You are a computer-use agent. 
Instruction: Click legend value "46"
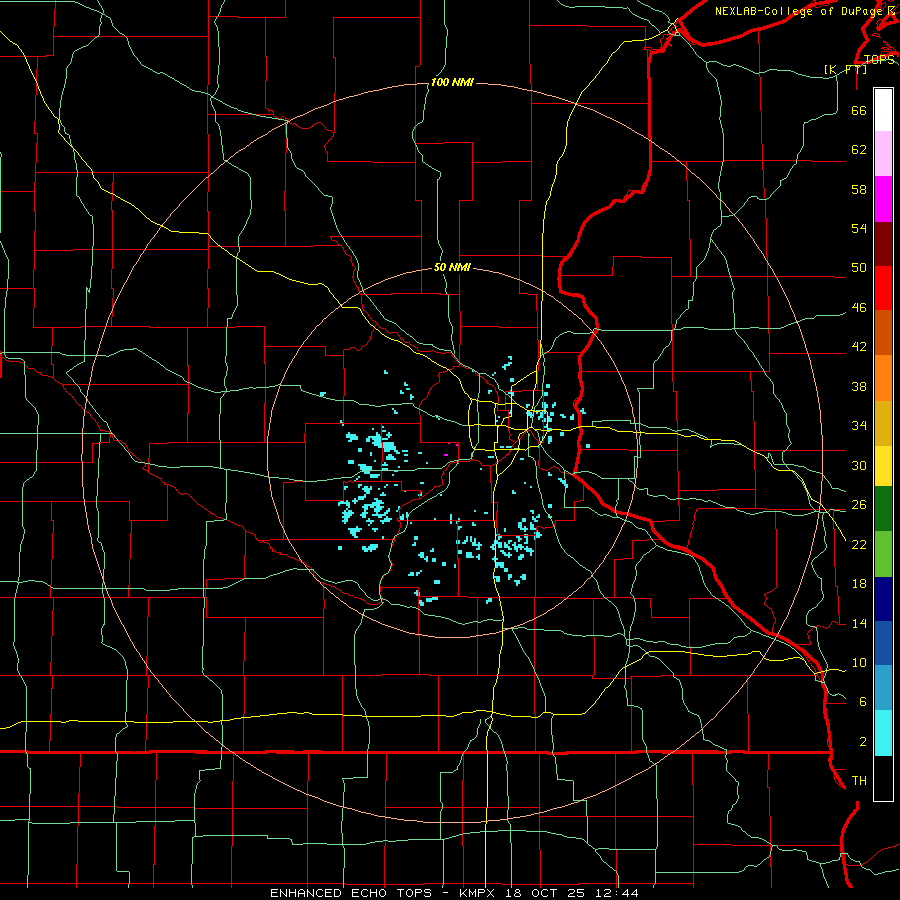pyautogui.click(x=859, y=308)
